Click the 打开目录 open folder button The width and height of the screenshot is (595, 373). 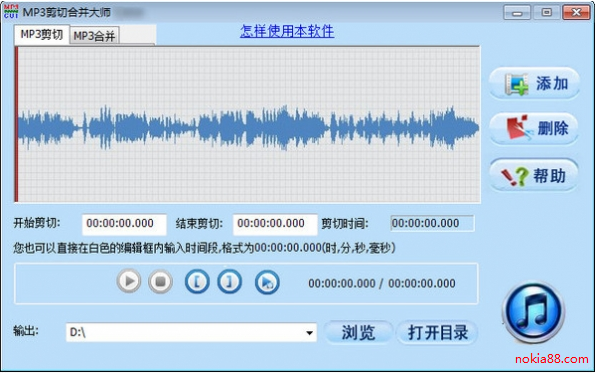[438, 333]
